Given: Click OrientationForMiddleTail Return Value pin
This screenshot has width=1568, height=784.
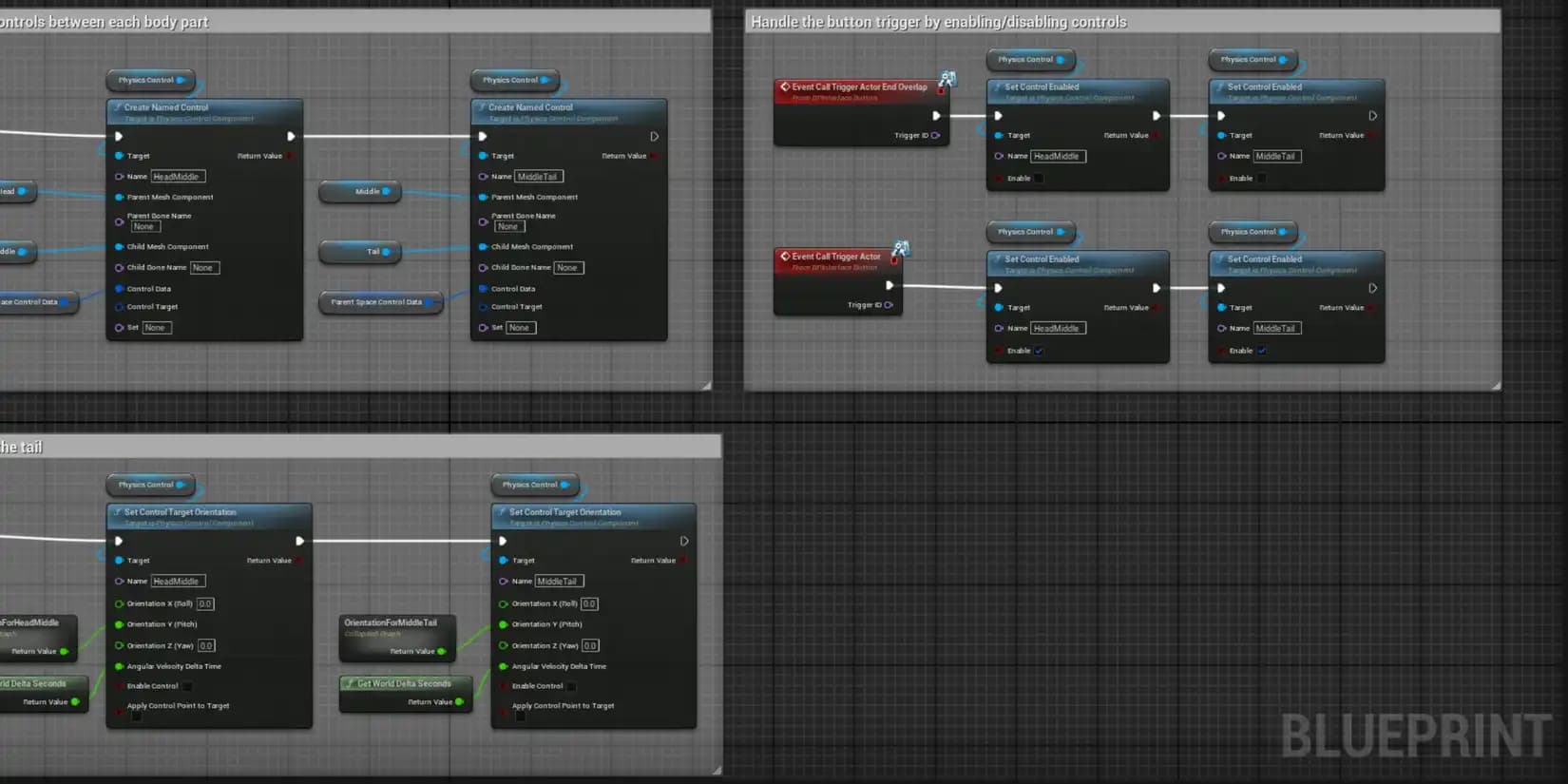Looking at the screenshot, I should [441, 652].
